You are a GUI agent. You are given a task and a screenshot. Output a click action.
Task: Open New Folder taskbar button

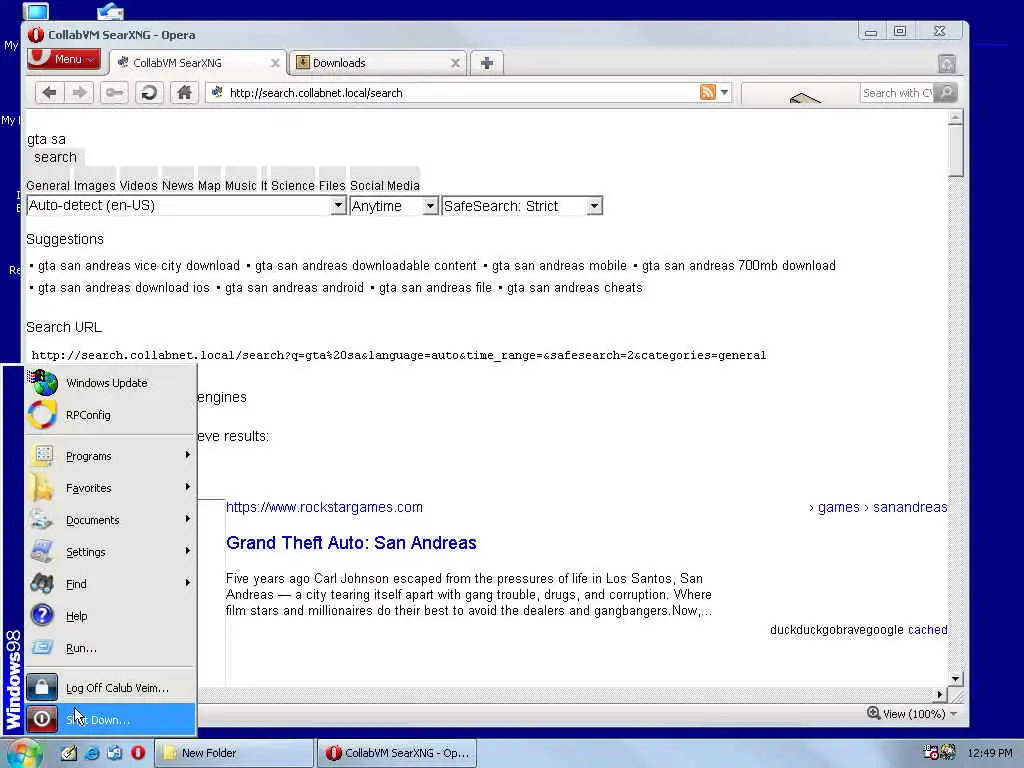(233, 753)
